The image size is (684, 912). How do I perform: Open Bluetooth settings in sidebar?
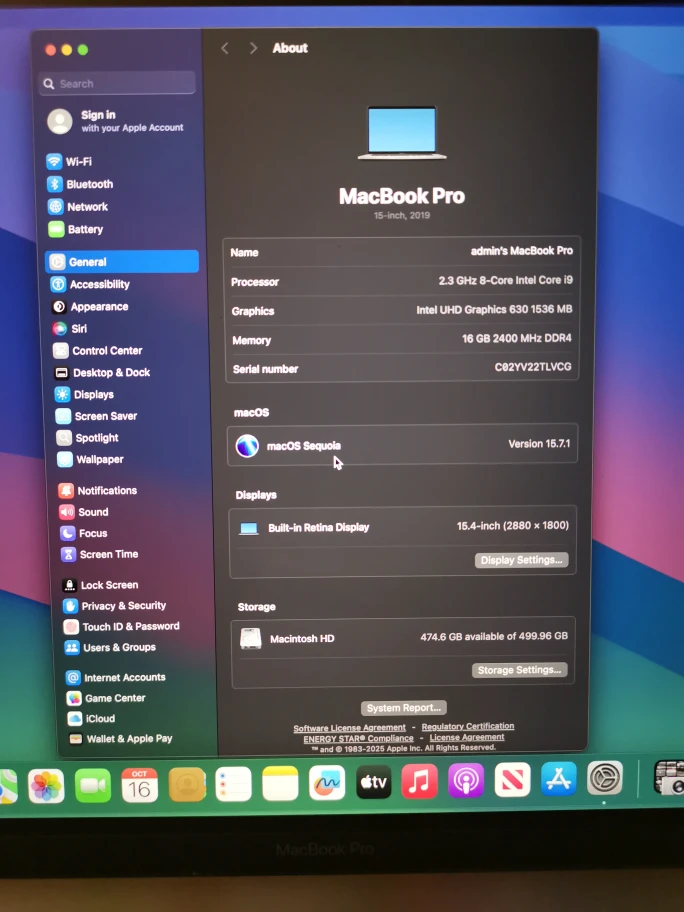click(x=80, y=184)
